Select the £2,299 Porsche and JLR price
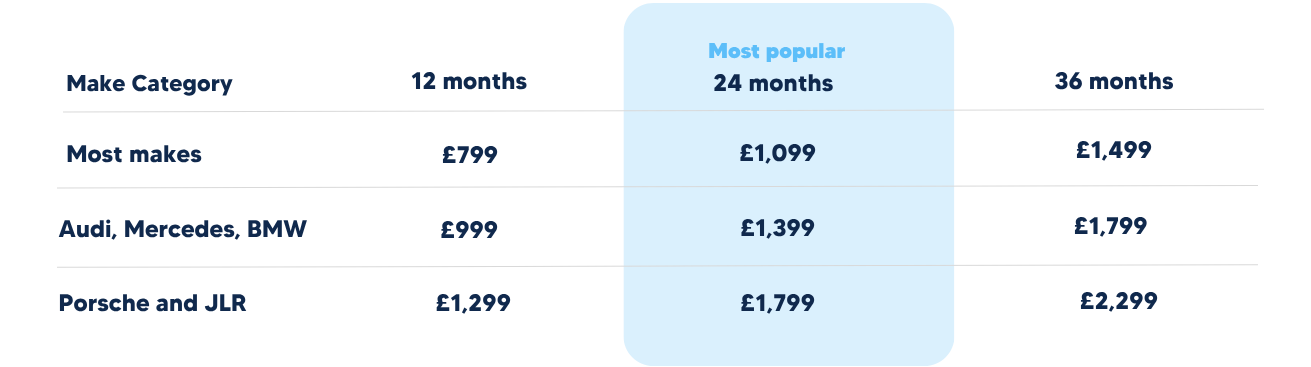Screen dimensions: 1311x367 (1119, 300)
